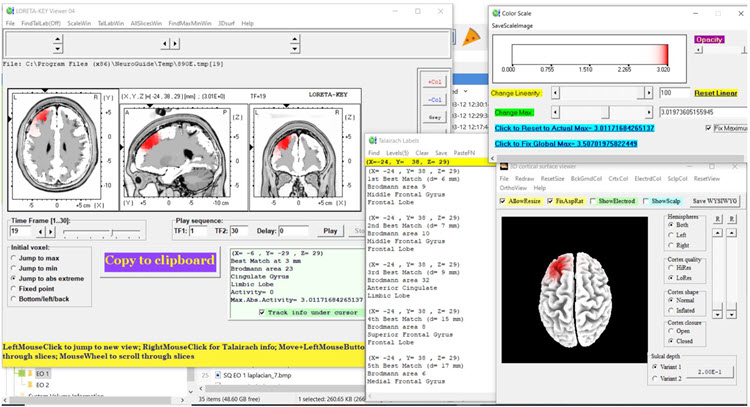Click the Copy to clipboard button

161,262
